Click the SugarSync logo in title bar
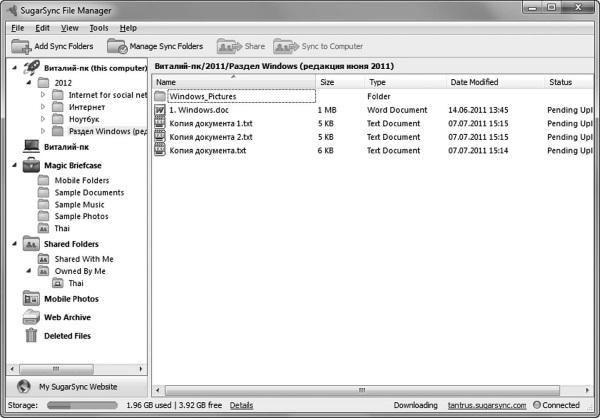The image size is (600, 418). pos(12,10)
